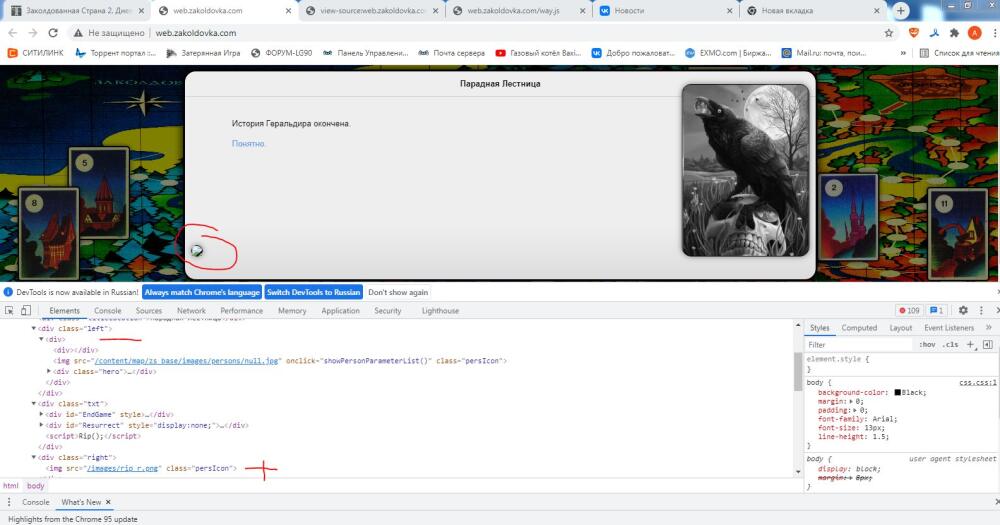Viewport: 1000px width, 525px height.
Task: Open a new browser tab with plus button
Action: click(x=901, y=10)
